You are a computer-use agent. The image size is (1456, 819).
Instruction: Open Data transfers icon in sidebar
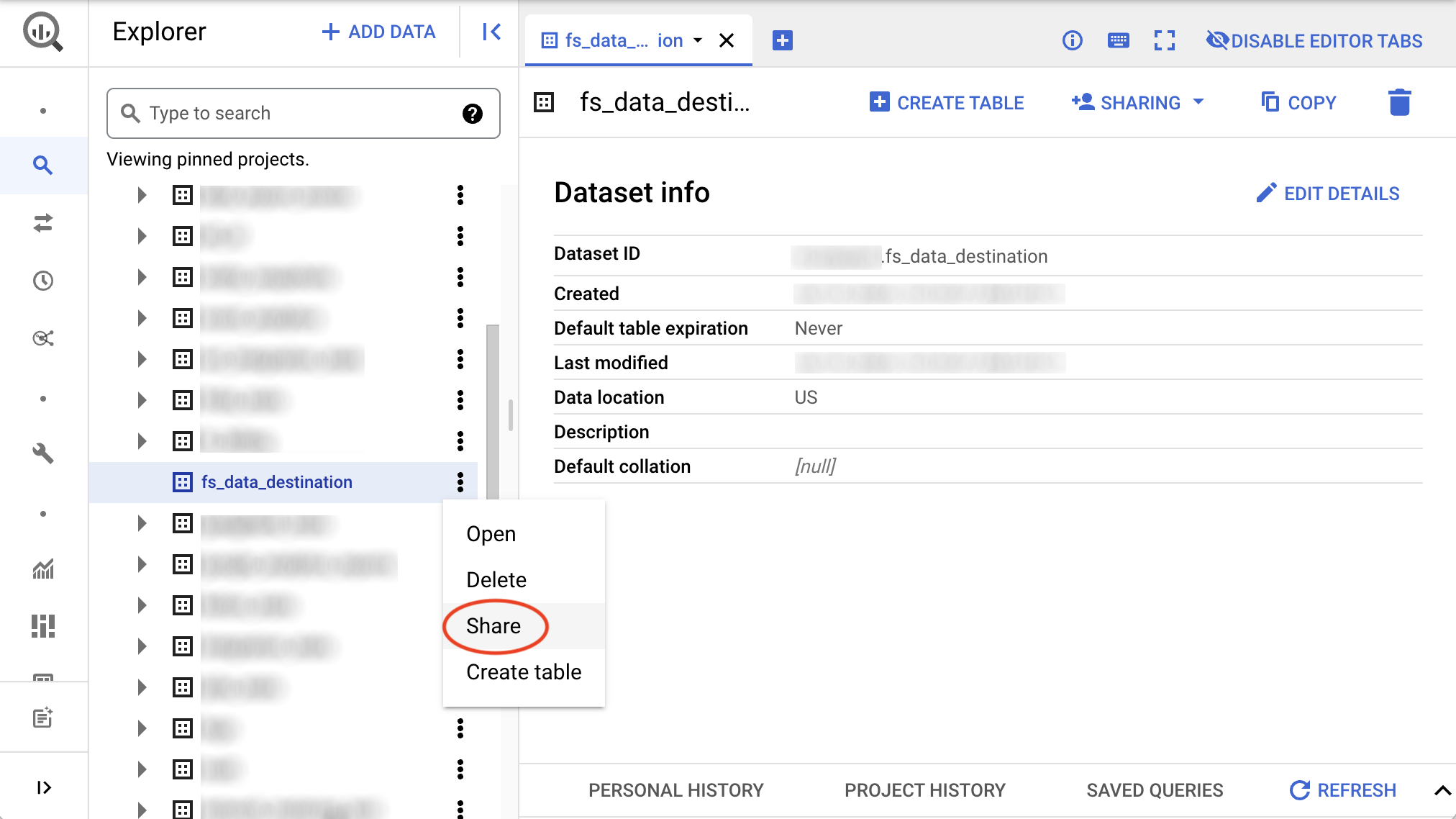[x=43, y=223]
